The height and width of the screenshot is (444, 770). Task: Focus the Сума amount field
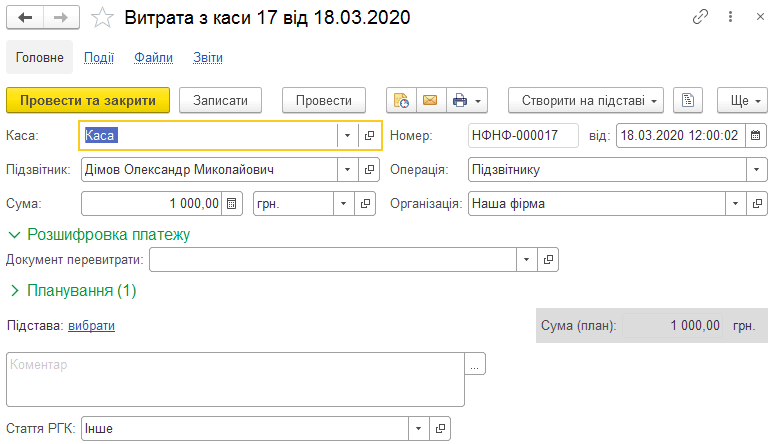[x=152, y=203]
